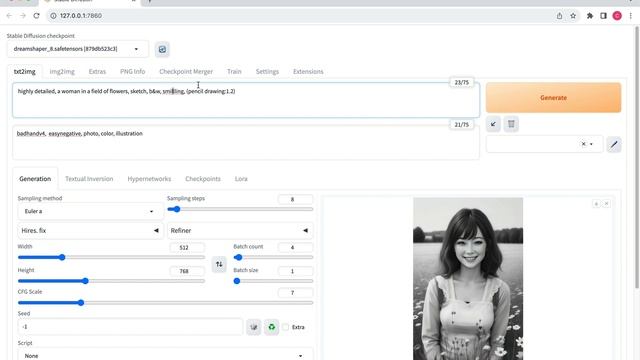
Task: Click the Batch count value field
Action: pos(295,247)
